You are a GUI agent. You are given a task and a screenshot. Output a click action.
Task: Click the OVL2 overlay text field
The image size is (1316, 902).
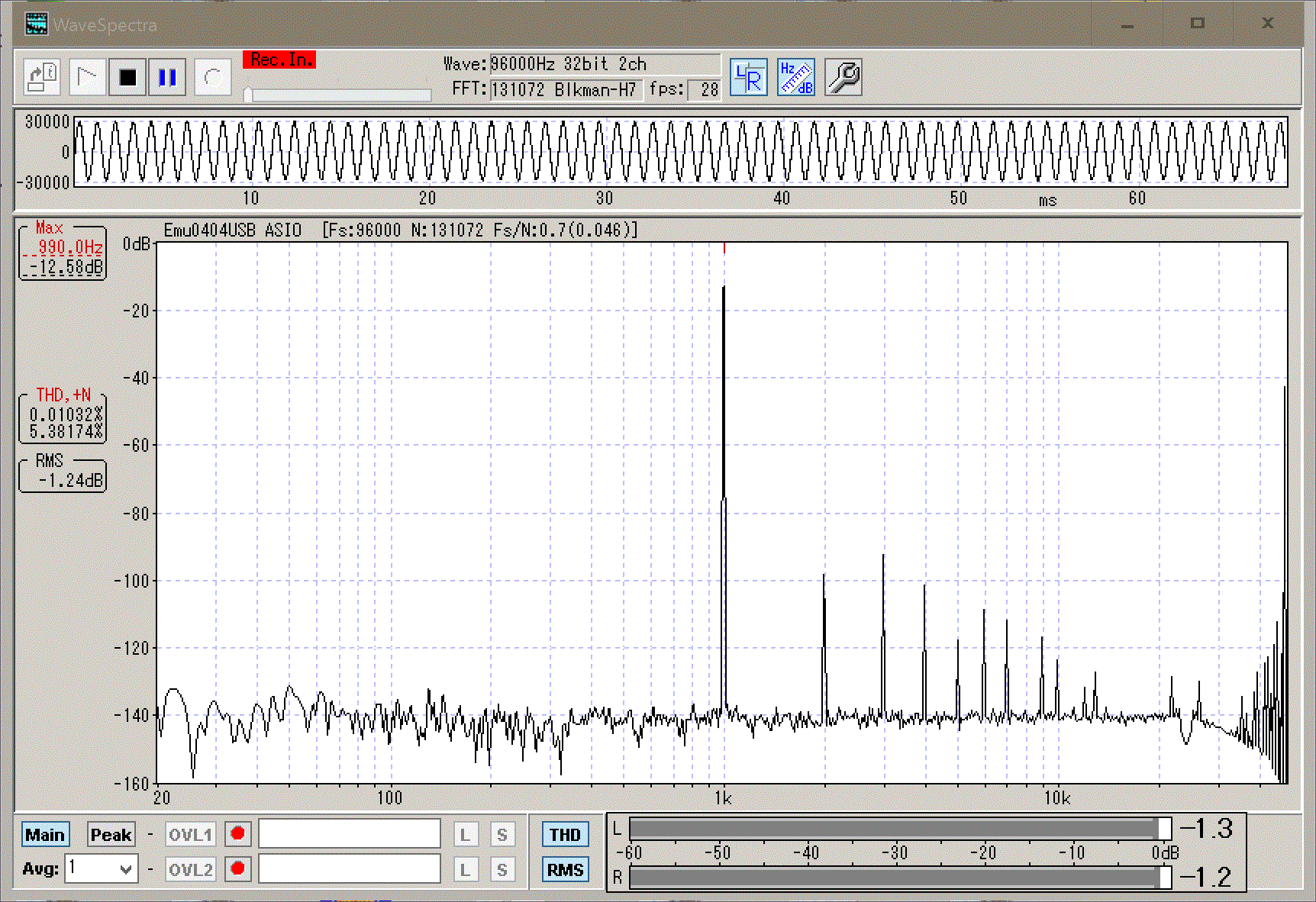350,868
